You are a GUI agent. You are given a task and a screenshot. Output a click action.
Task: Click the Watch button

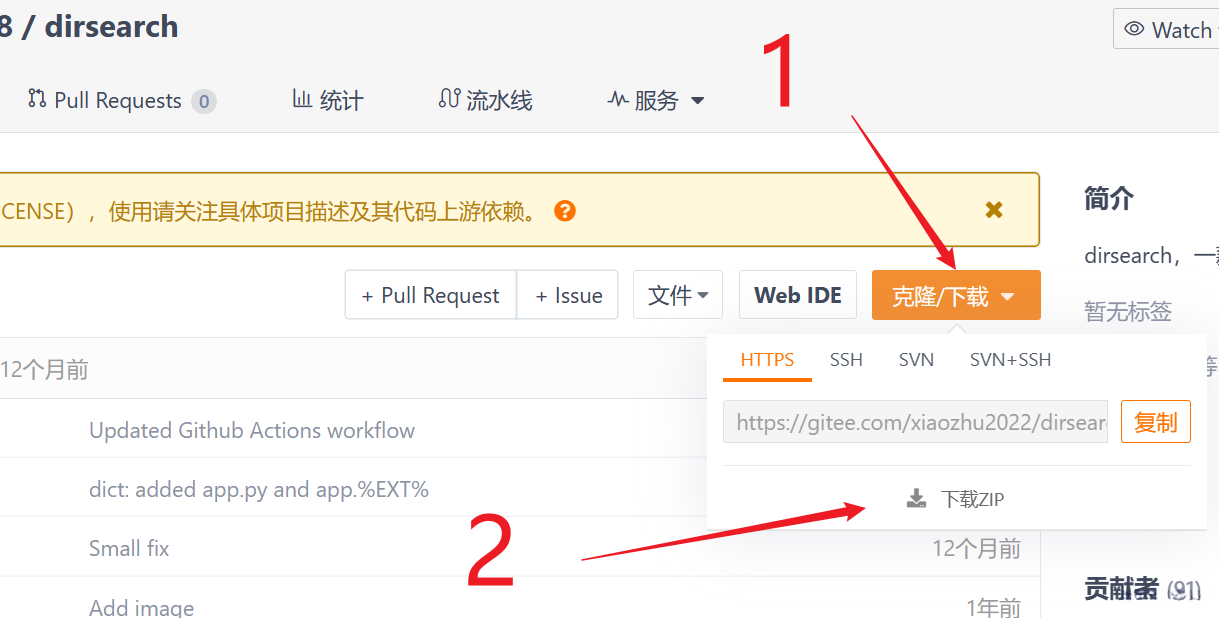pyautogui.click(x=1167, y=29)
